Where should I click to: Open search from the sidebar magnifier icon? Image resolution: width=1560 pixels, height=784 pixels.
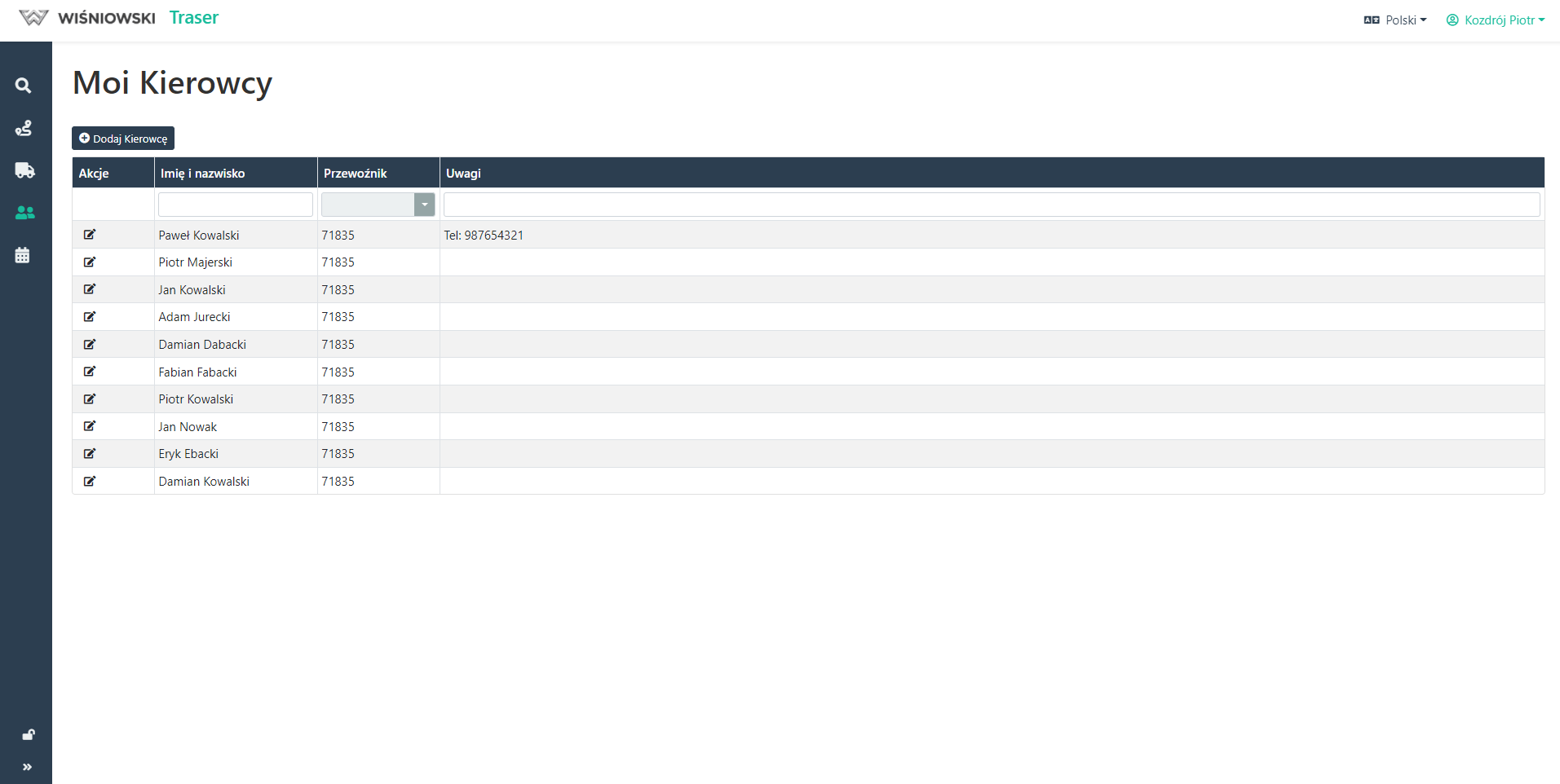click(x=24, y=86)
